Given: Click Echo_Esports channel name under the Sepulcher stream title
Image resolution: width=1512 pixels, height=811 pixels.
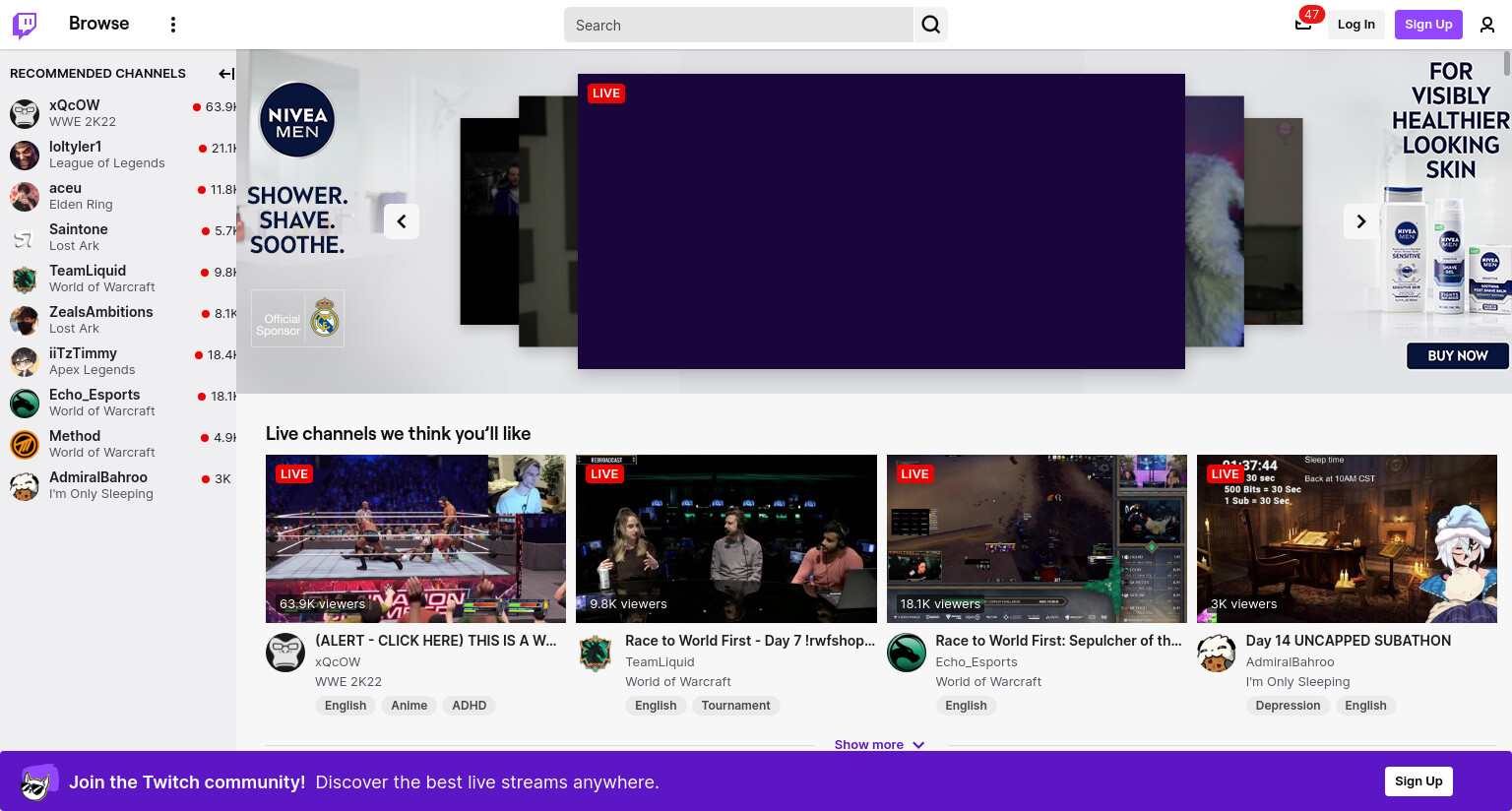Looking at the screenshot, I should click(976, 662).
